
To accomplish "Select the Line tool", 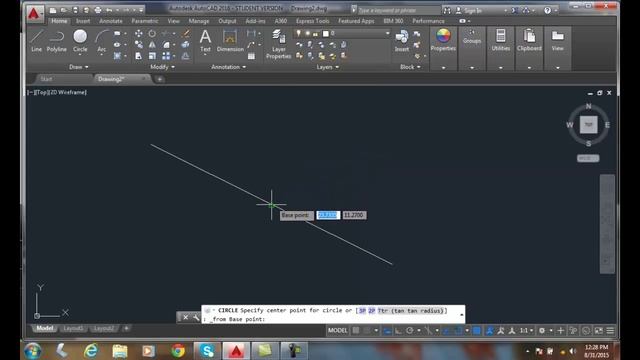I will (36, 41).
